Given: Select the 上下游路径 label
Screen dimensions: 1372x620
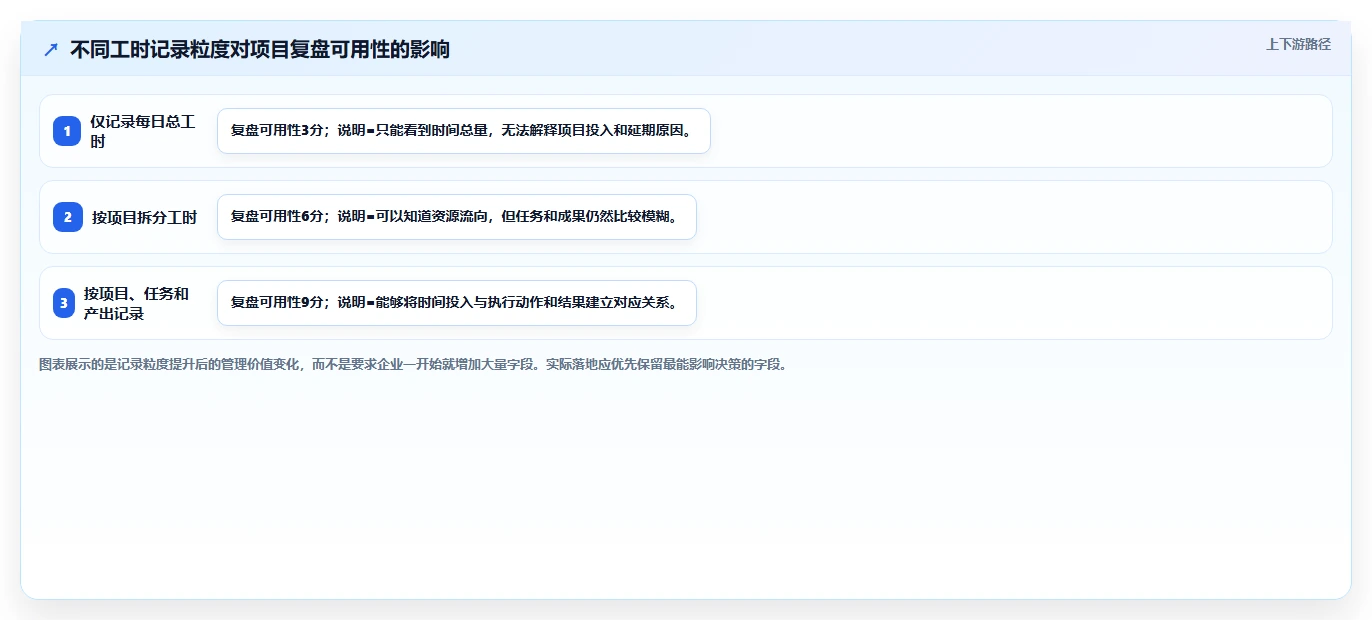Looking at the screenshot, I should click(x=1298, y=44).
